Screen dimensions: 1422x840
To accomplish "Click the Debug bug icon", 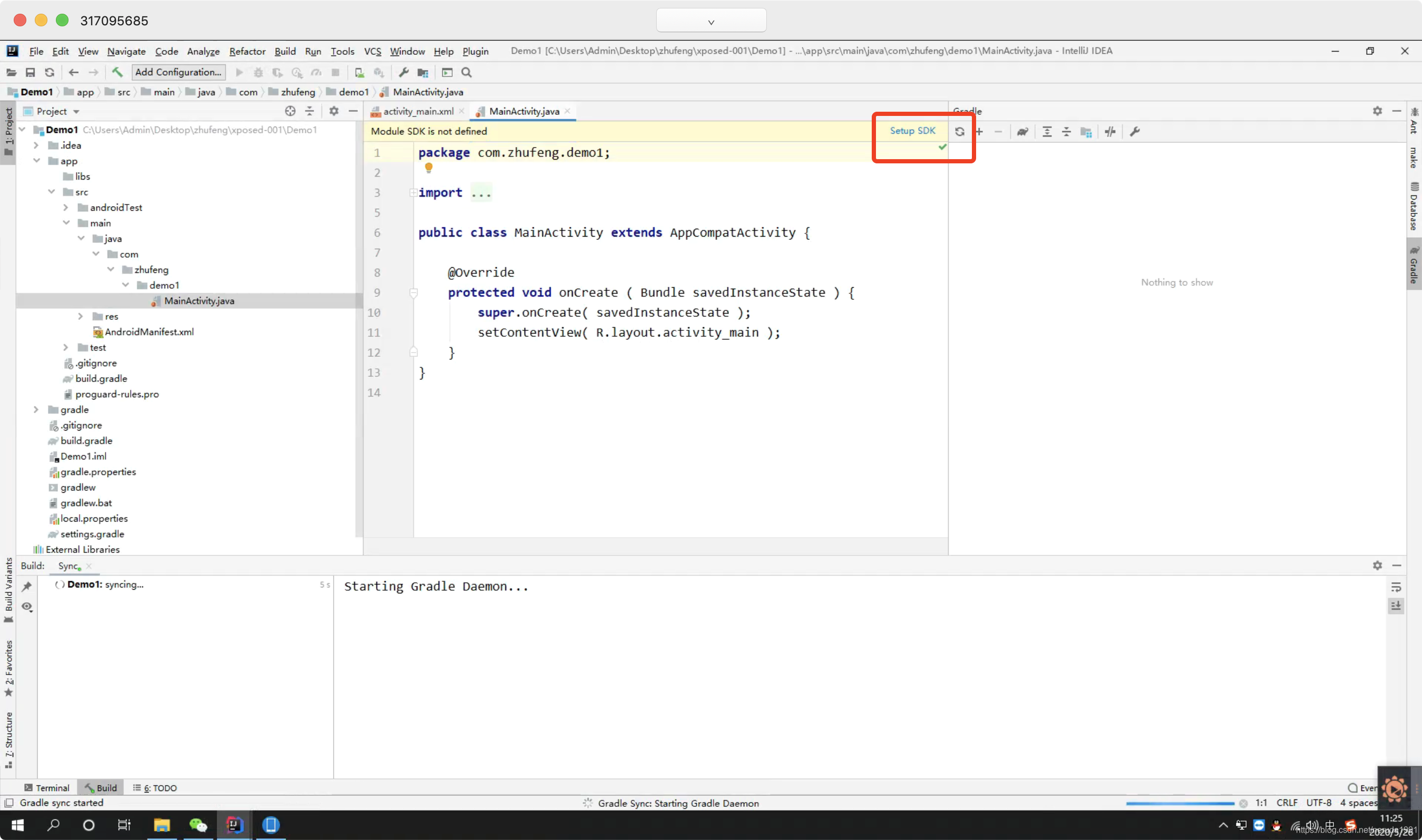I will coord(258,72).
